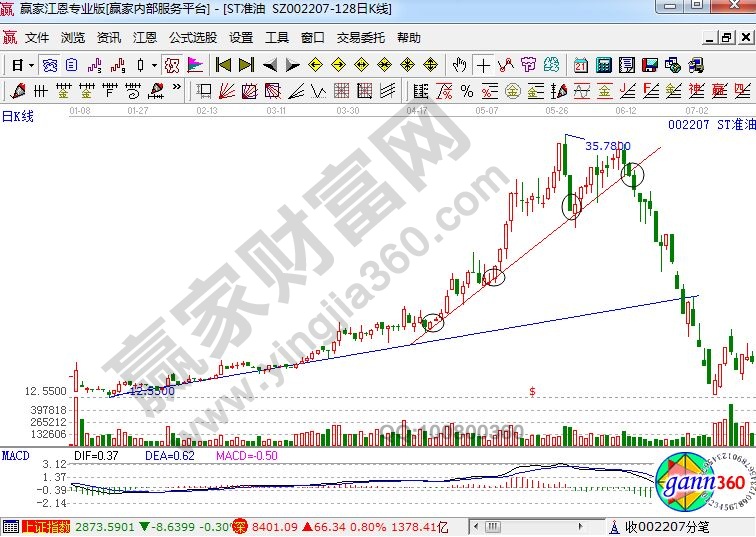
Task: Click the 002207 ST准油 stock name label
Action: coord(712,125)
